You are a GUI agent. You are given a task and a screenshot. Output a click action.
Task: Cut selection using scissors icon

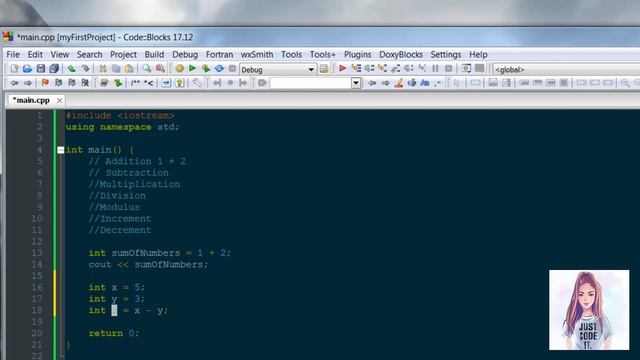tap(103, 69)
